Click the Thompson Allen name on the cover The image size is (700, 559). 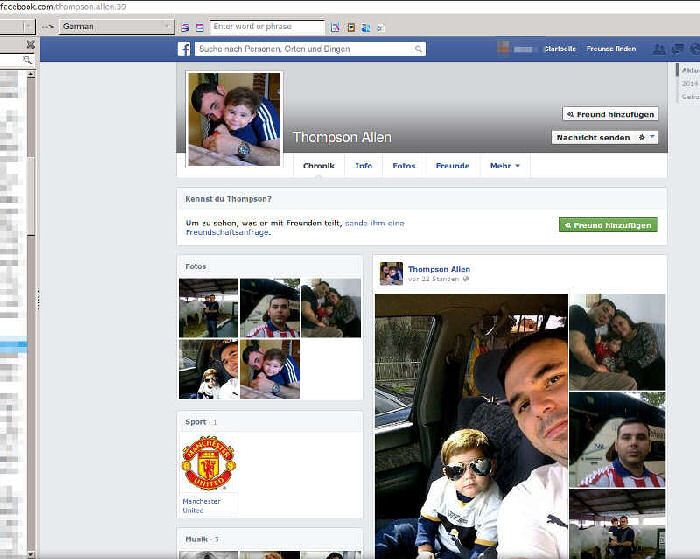point(342,137)
